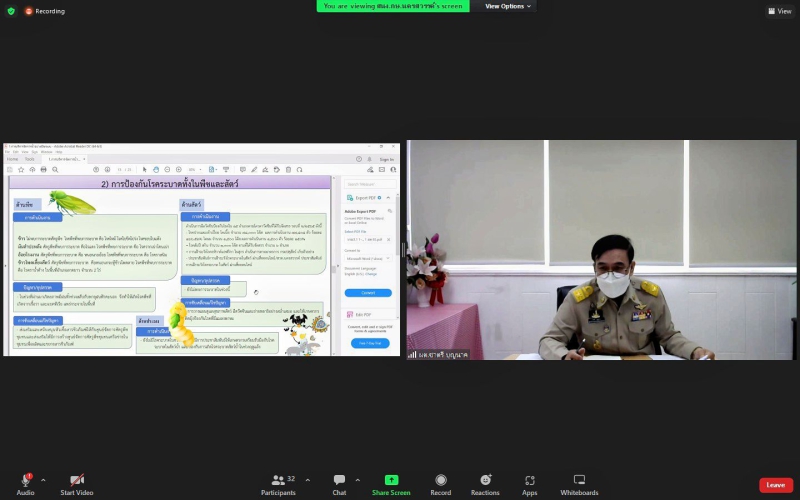The width and height of the screenshot is (800, 500).
Task: Expand chat options caret
Action: pyautogui.click(x=357, y=480)
